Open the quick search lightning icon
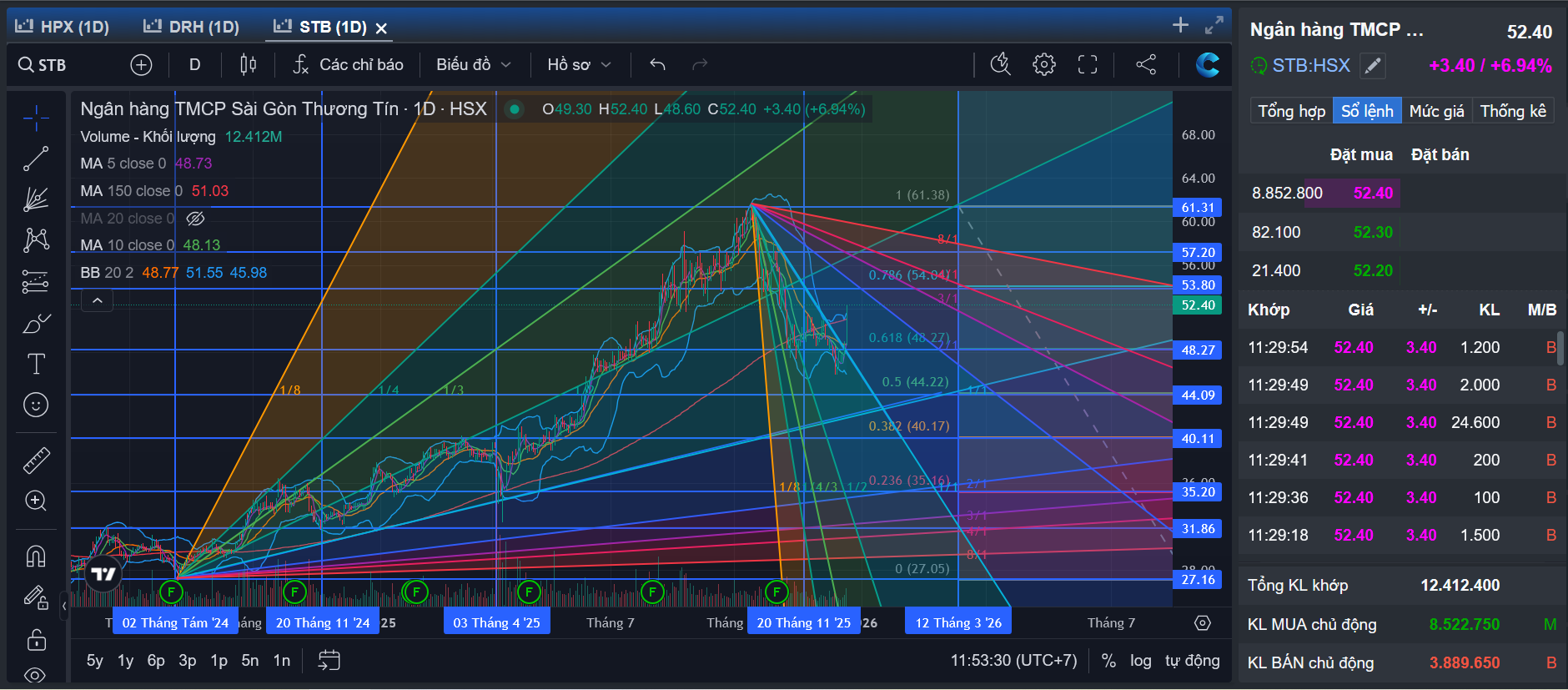 1000,65
